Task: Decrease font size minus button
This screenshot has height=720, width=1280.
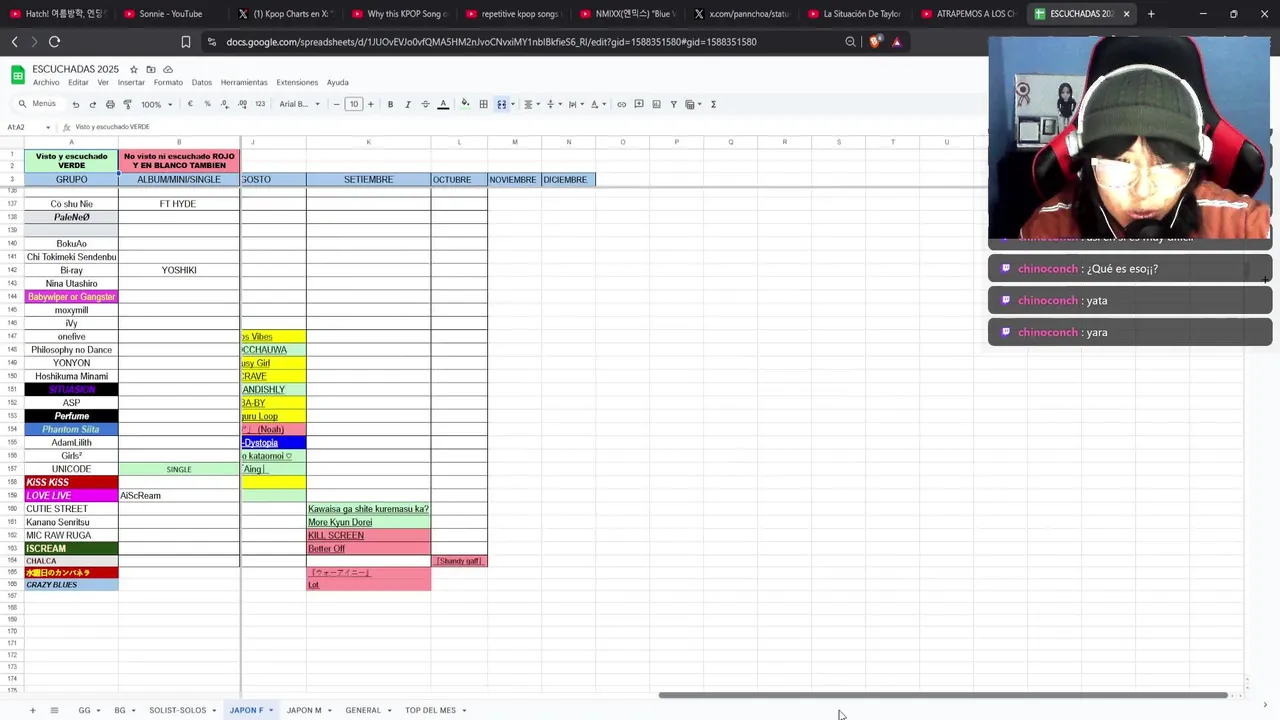Action: 336,104
